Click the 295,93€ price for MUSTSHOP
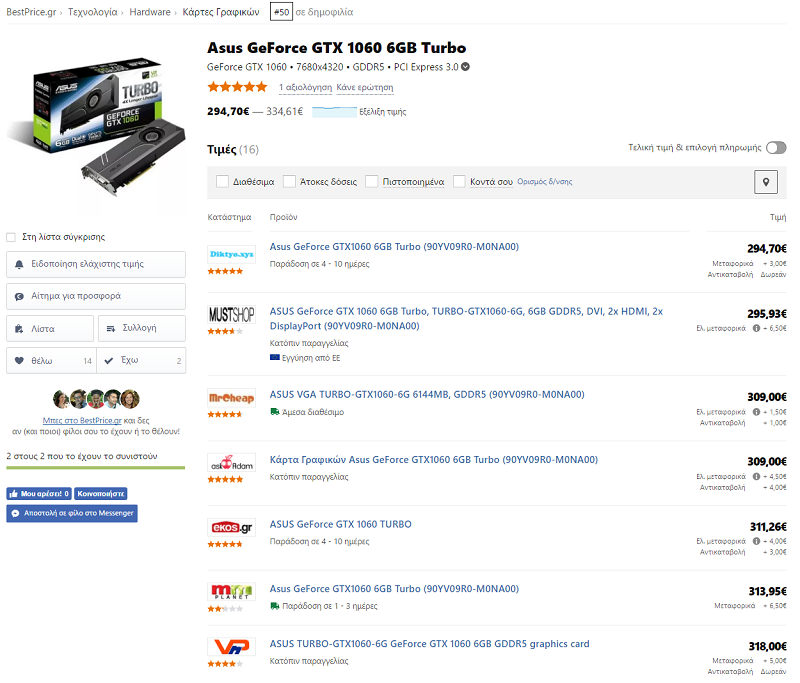 point(767,314)
